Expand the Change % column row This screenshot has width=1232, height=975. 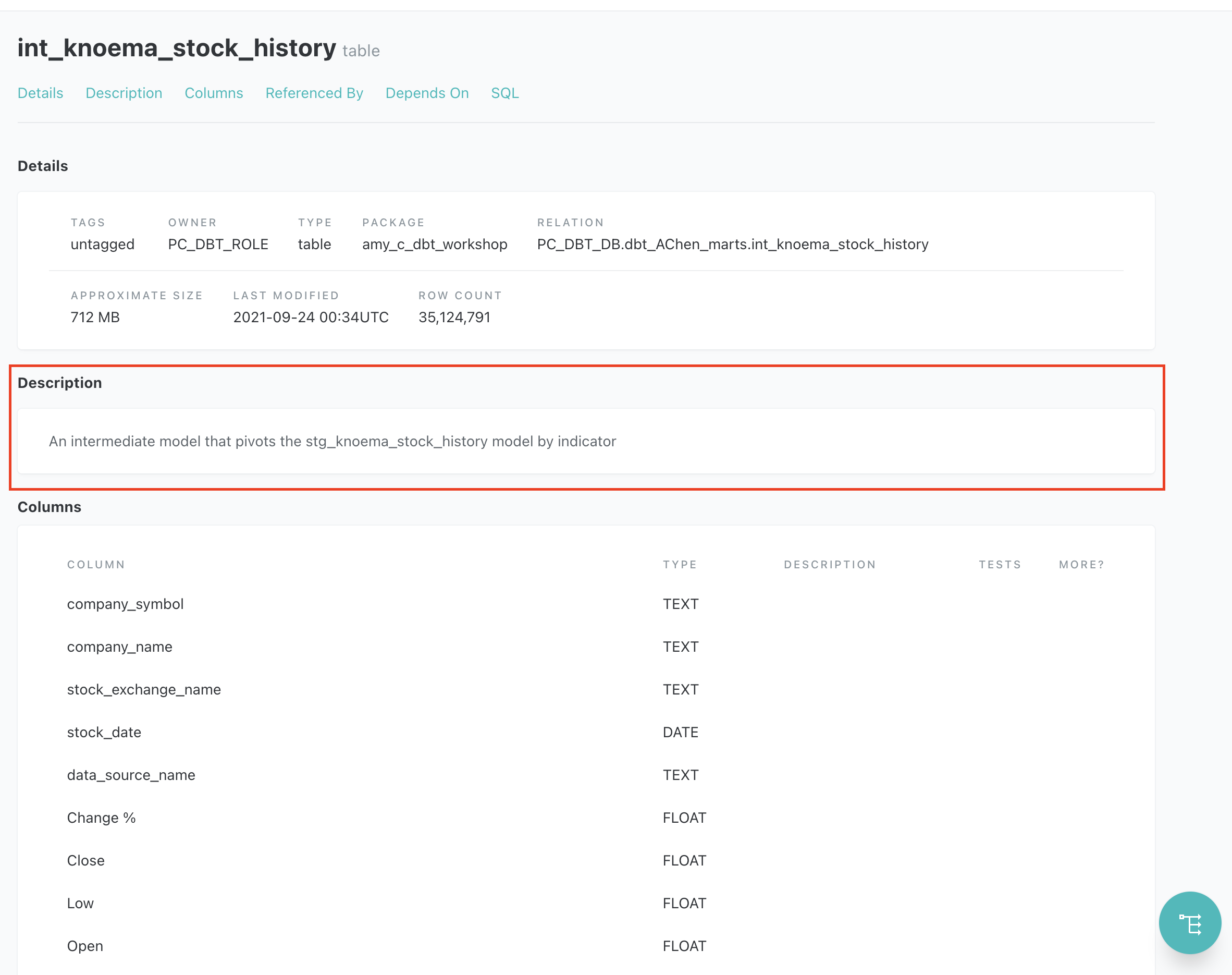pos(101,818)
